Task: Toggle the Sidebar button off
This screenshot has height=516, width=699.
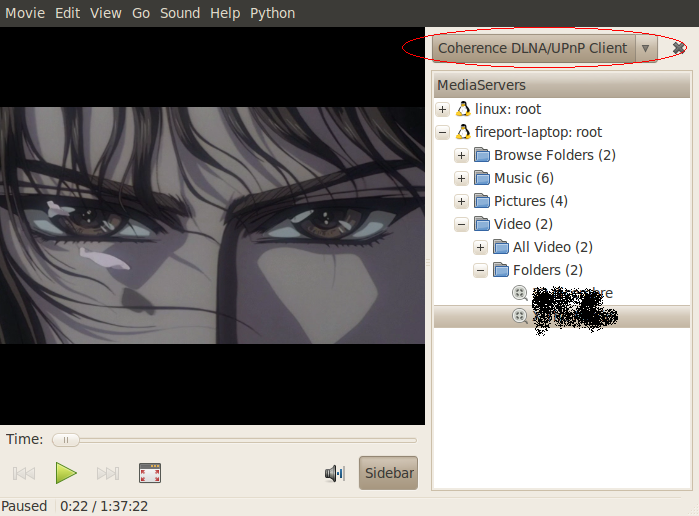Action: 388,473
